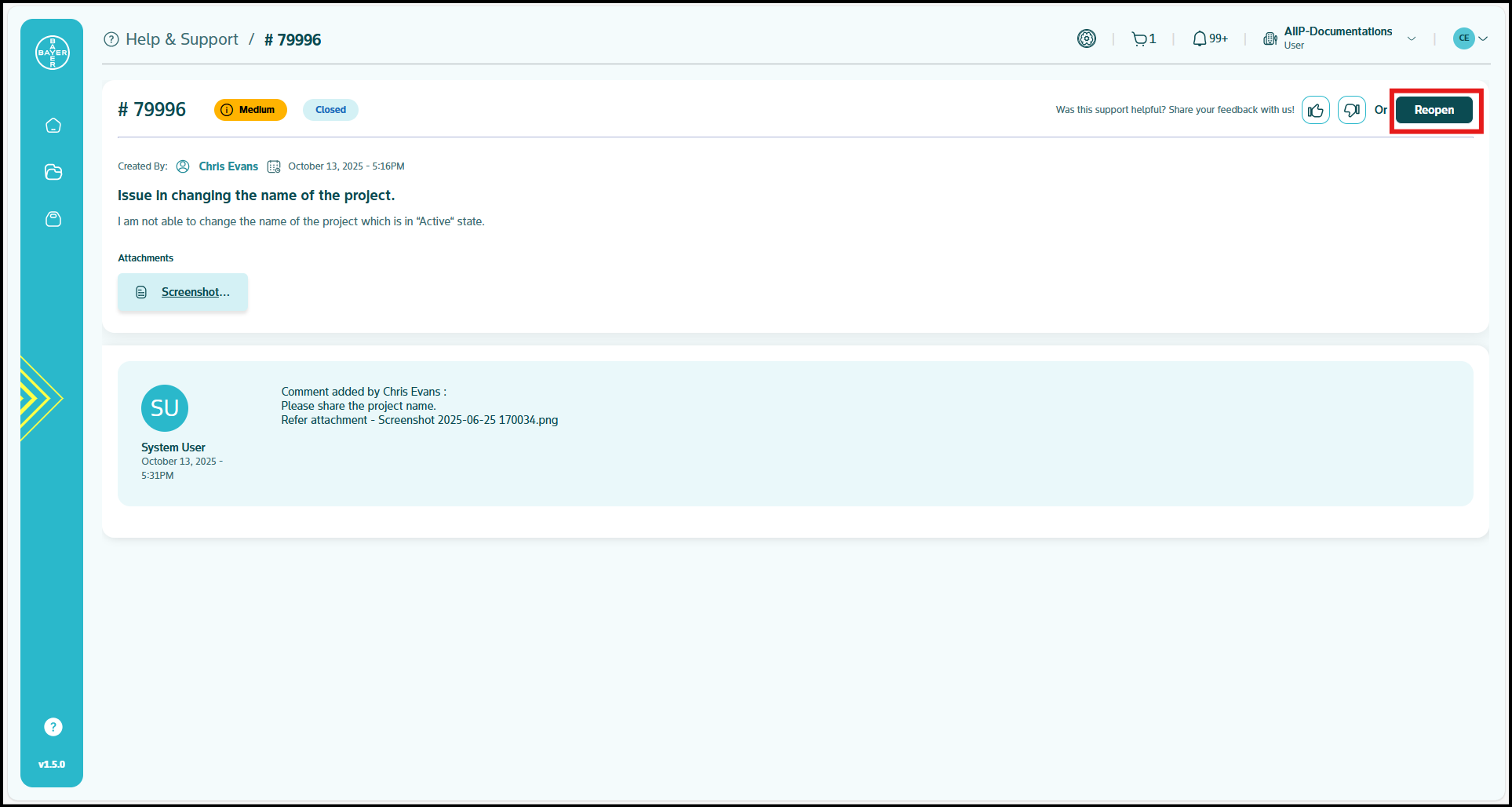Select the Projects folder icon in sidebar
1512x807 pixels.
pyautogui.click(x=53, y=172)
